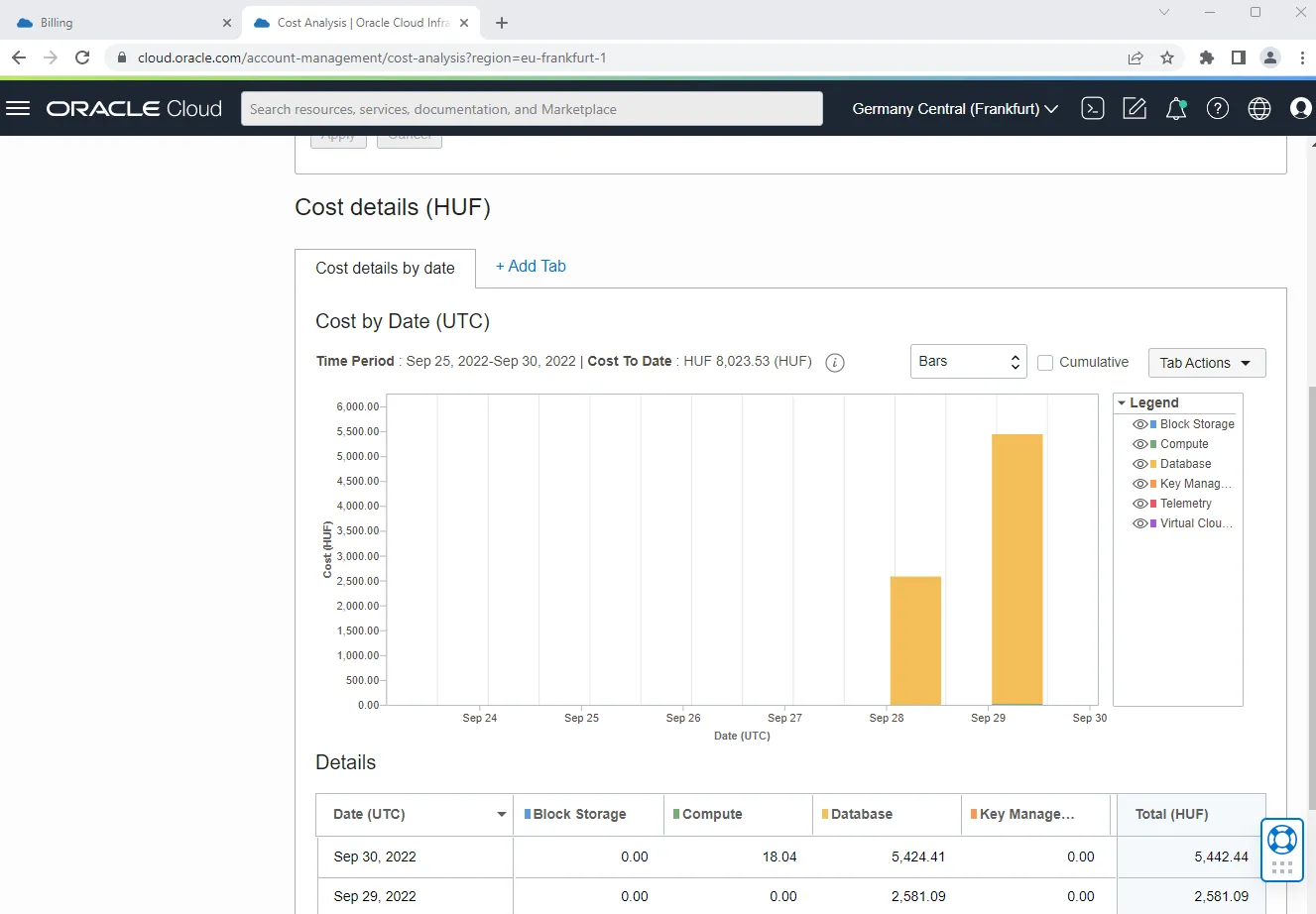The height and width of the screenshot is (914, 1316).
Task: Open the user profile avatar menu
Action: [1301, 109]
